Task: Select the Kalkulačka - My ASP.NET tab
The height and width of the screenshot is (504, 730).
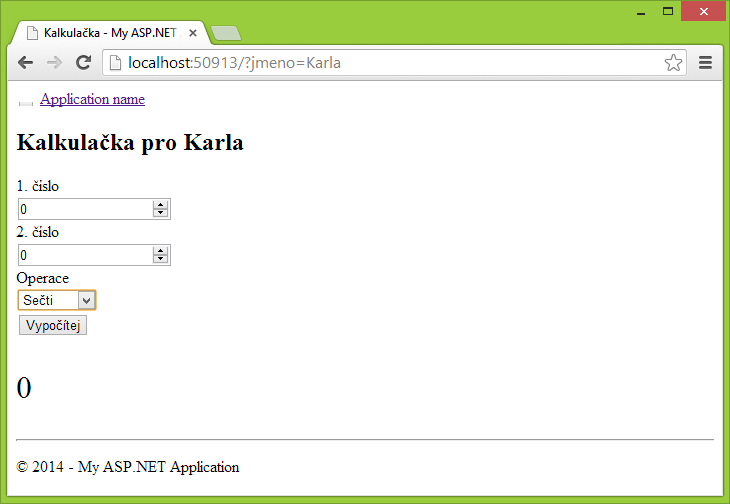Action: tap(111, 33)
